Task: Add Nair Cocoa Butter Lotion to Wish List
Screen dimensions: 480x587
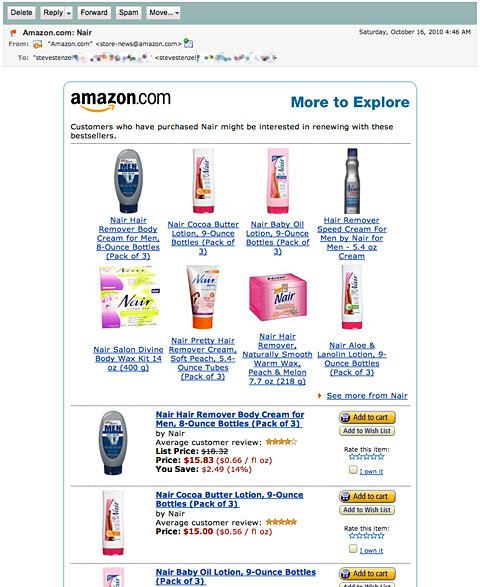Action: click(367, 510)
